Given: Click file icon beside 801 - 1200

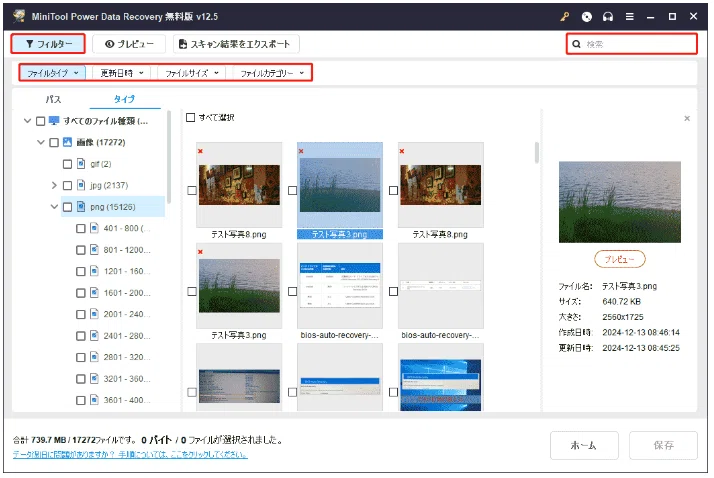Looking at the screenshot, I should (94, 249).
